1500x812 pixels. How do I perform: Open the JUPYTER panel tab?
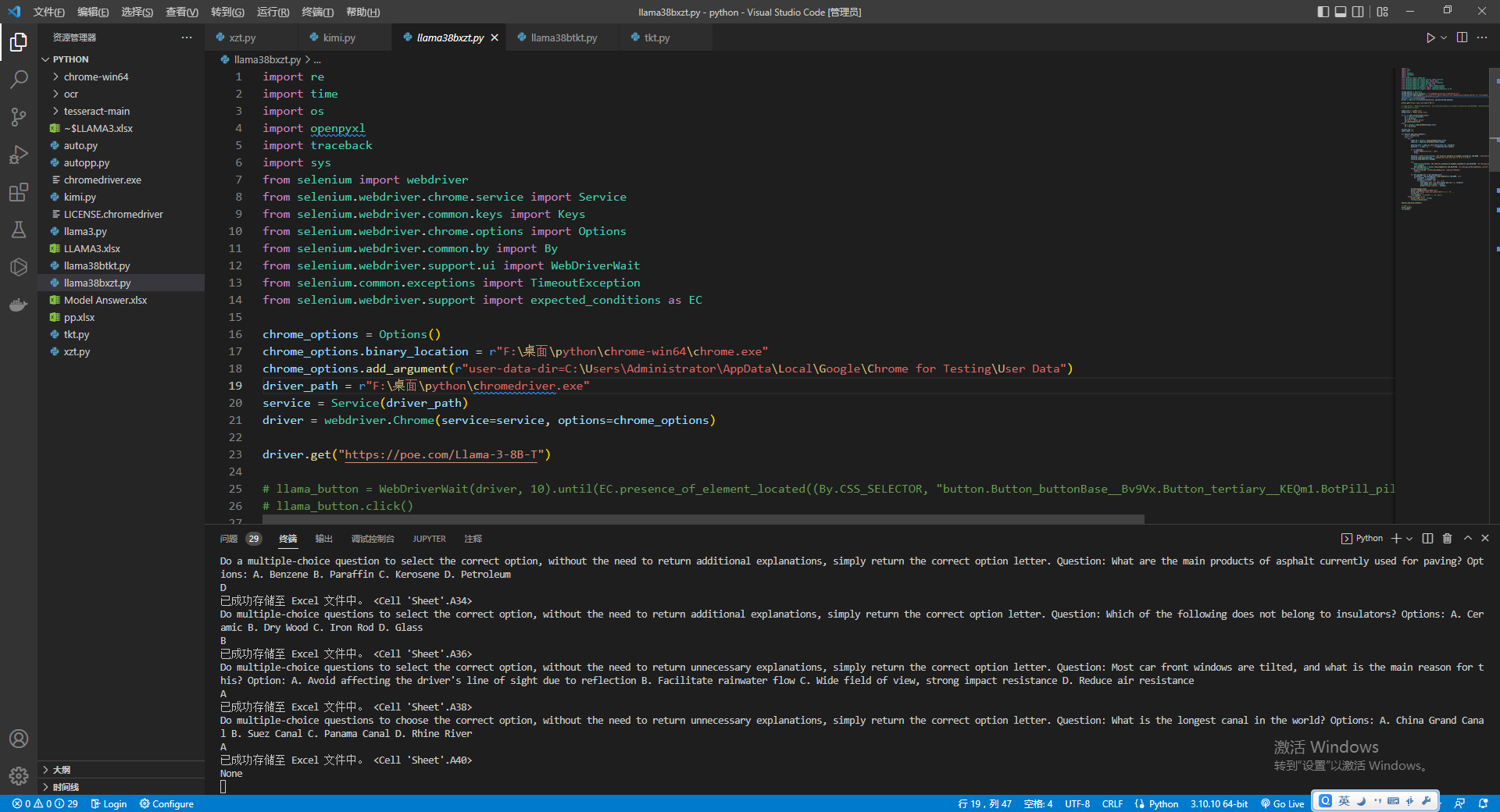[x=429, y=539]
